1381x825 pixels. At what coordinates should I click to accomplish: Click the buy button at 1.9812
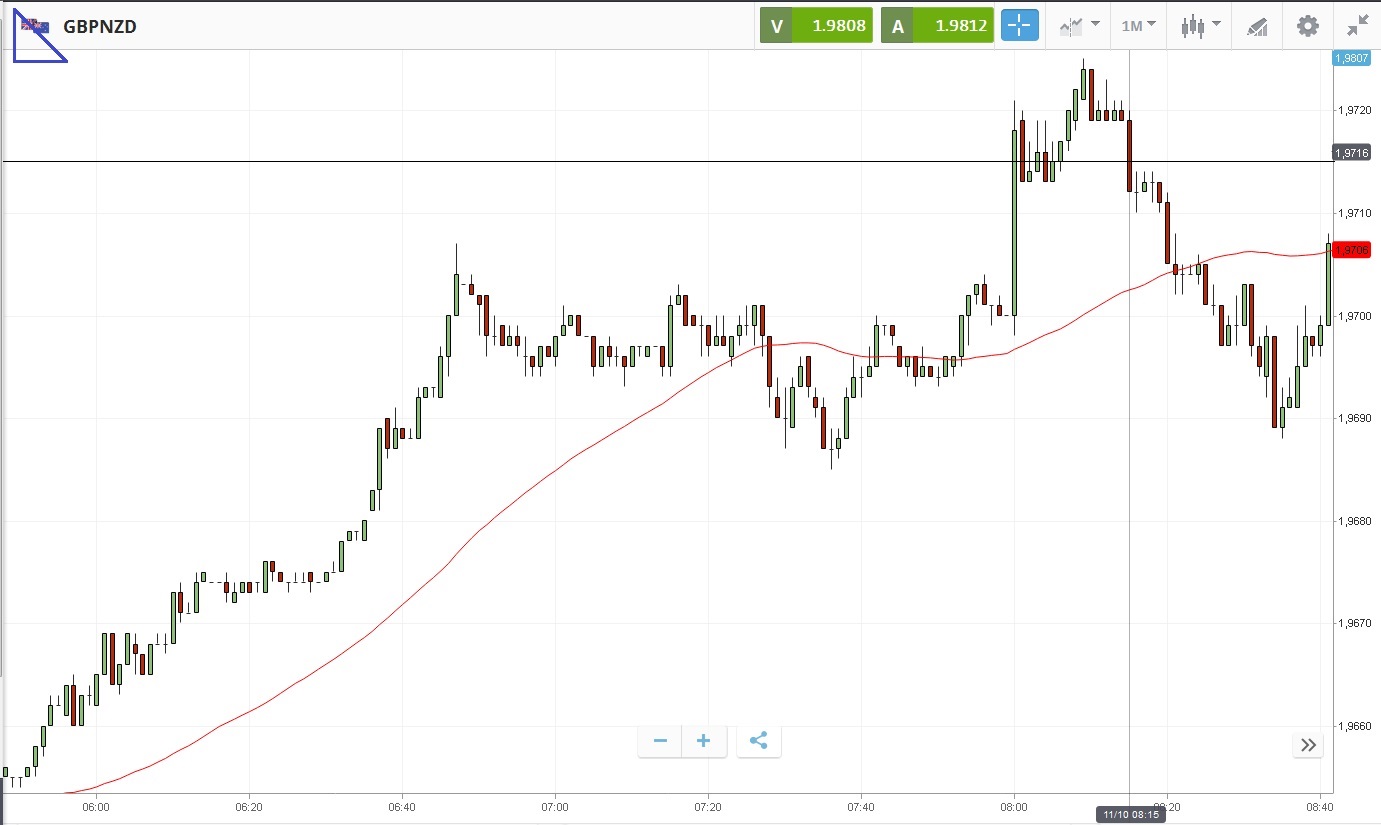tap(938, 26)
